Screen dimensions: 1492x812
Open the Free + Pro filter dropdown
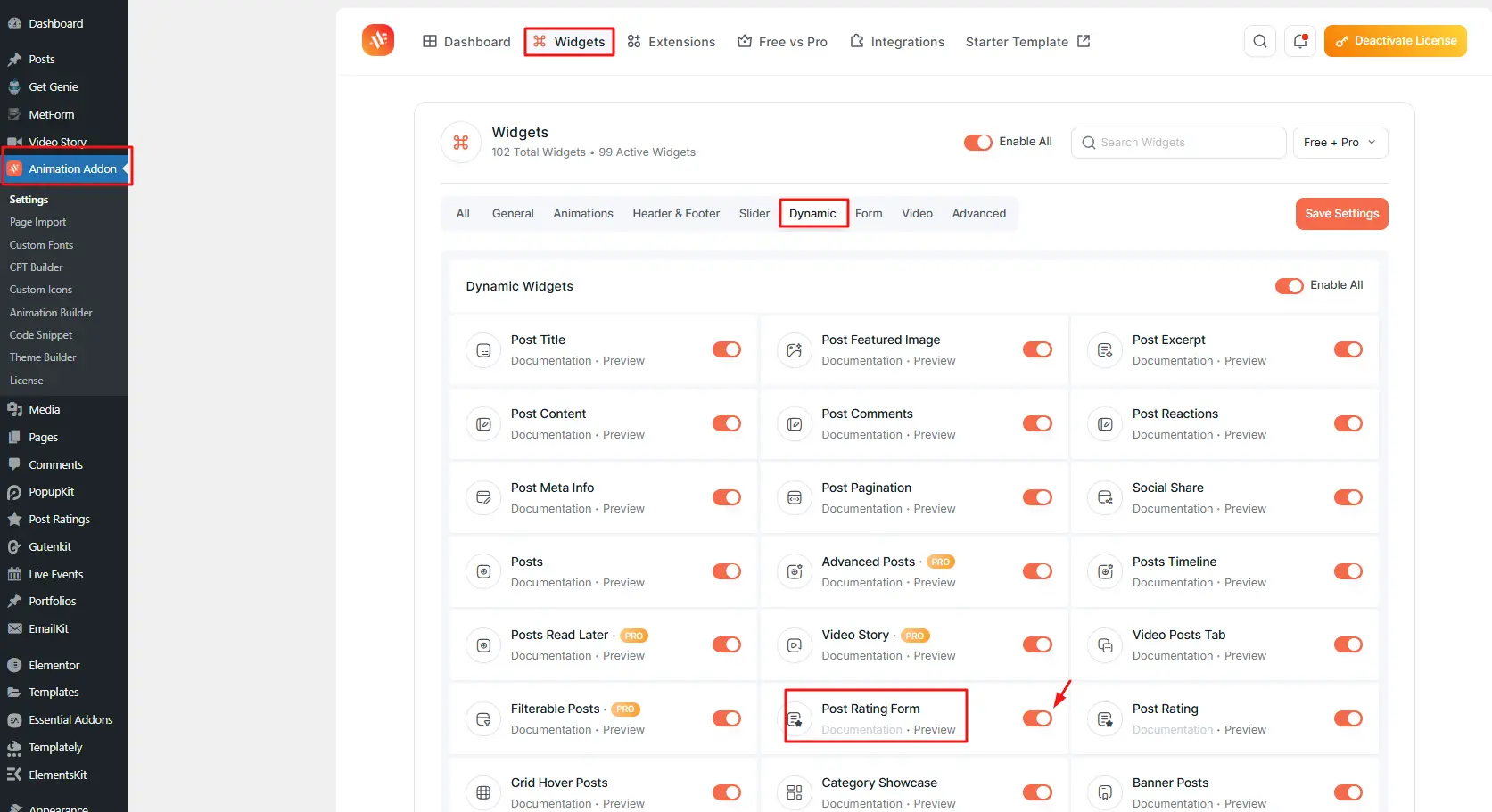(x=1340, y=143)
